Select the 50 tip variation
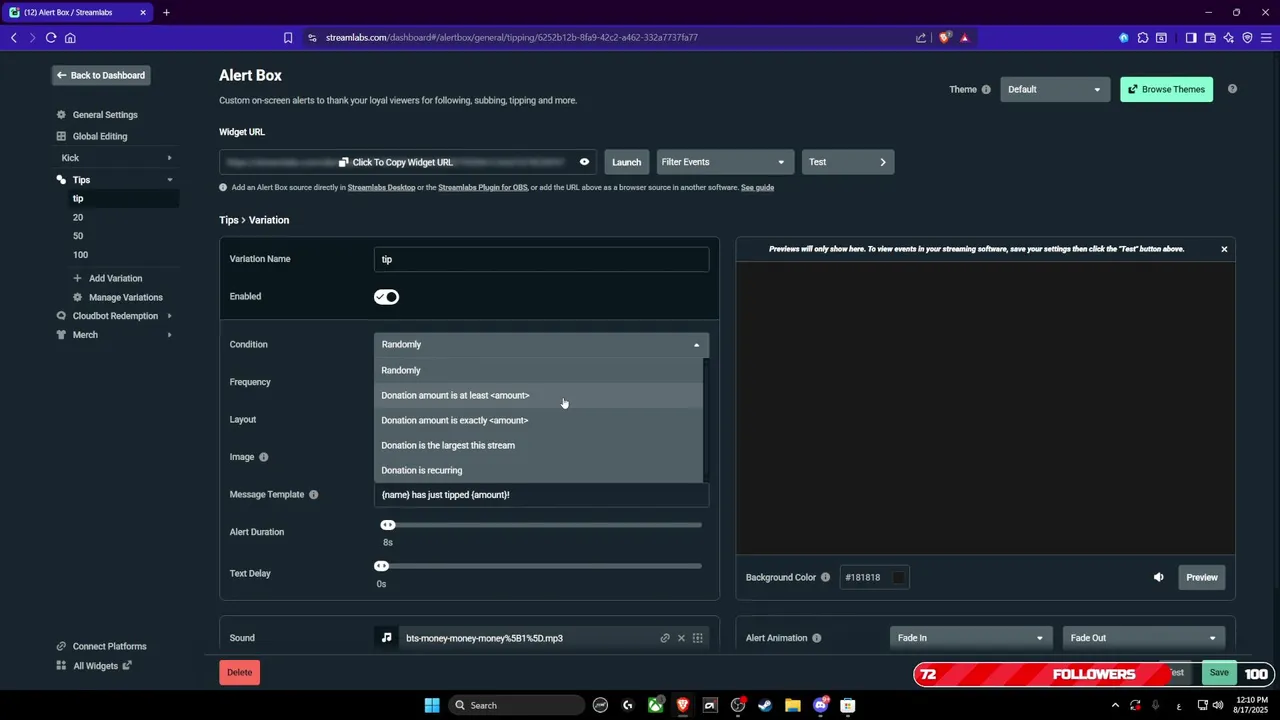The width and height of the screenshot is (1280, 720). click(78, 236)
